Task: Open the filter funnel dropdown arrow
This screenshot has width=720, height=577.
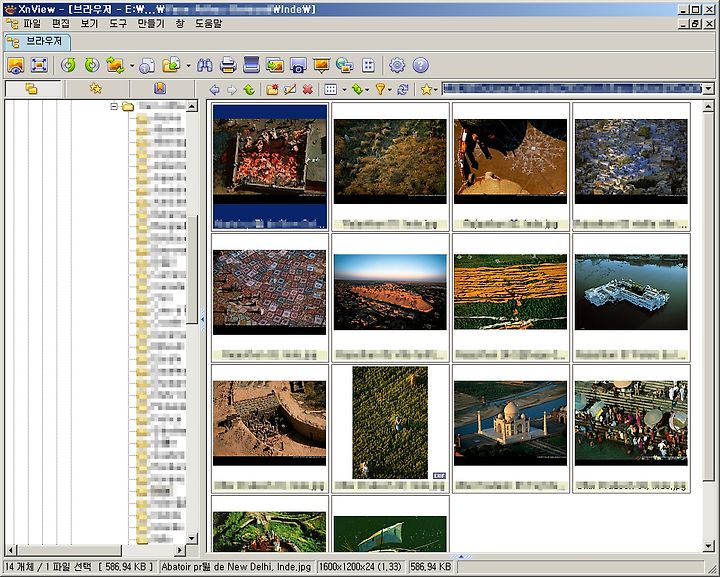Action: coord(389,90)
